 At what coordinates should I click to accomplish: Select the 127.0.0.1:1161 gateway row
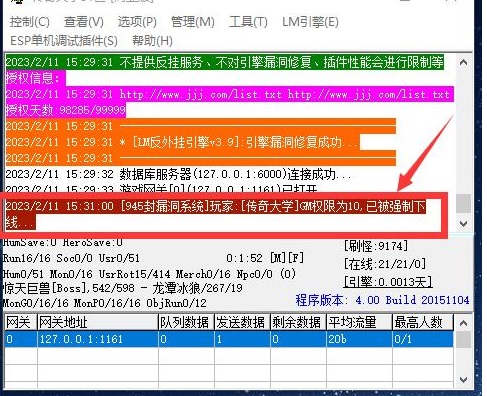(x=229, y=339)
